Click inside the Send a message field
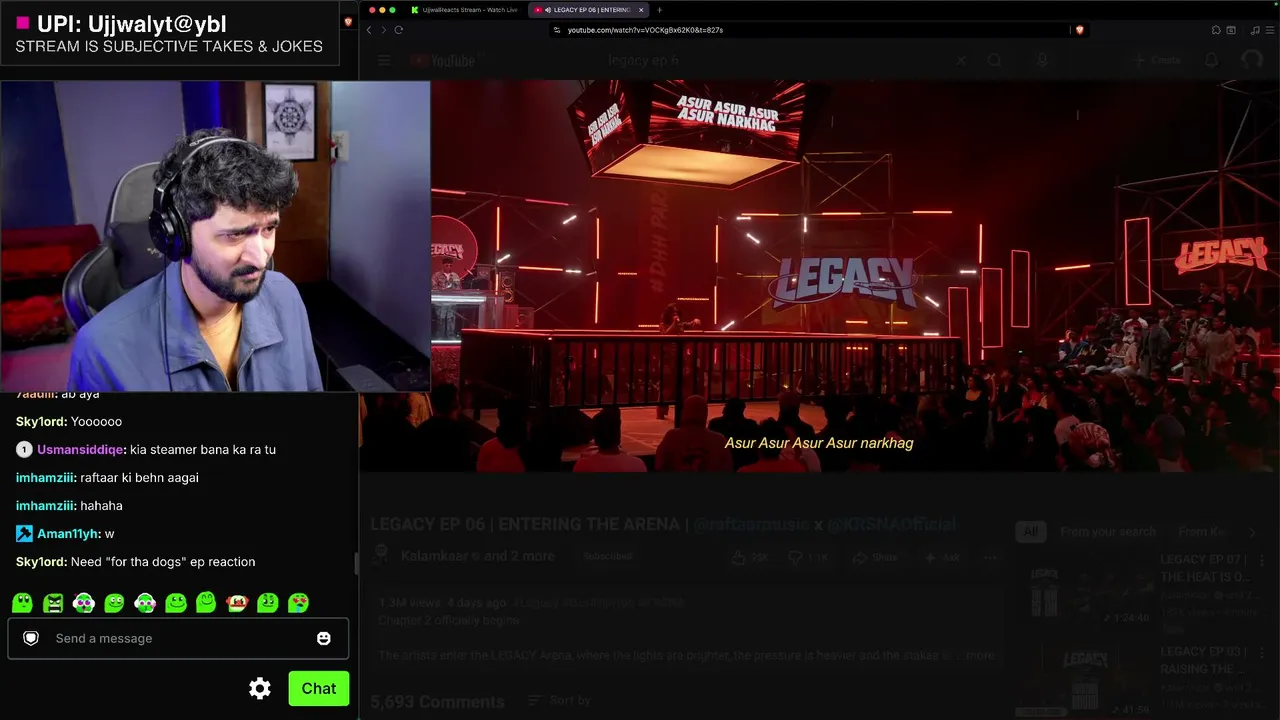The width and height of the screenshot is (1280, 720). [178, 638]
